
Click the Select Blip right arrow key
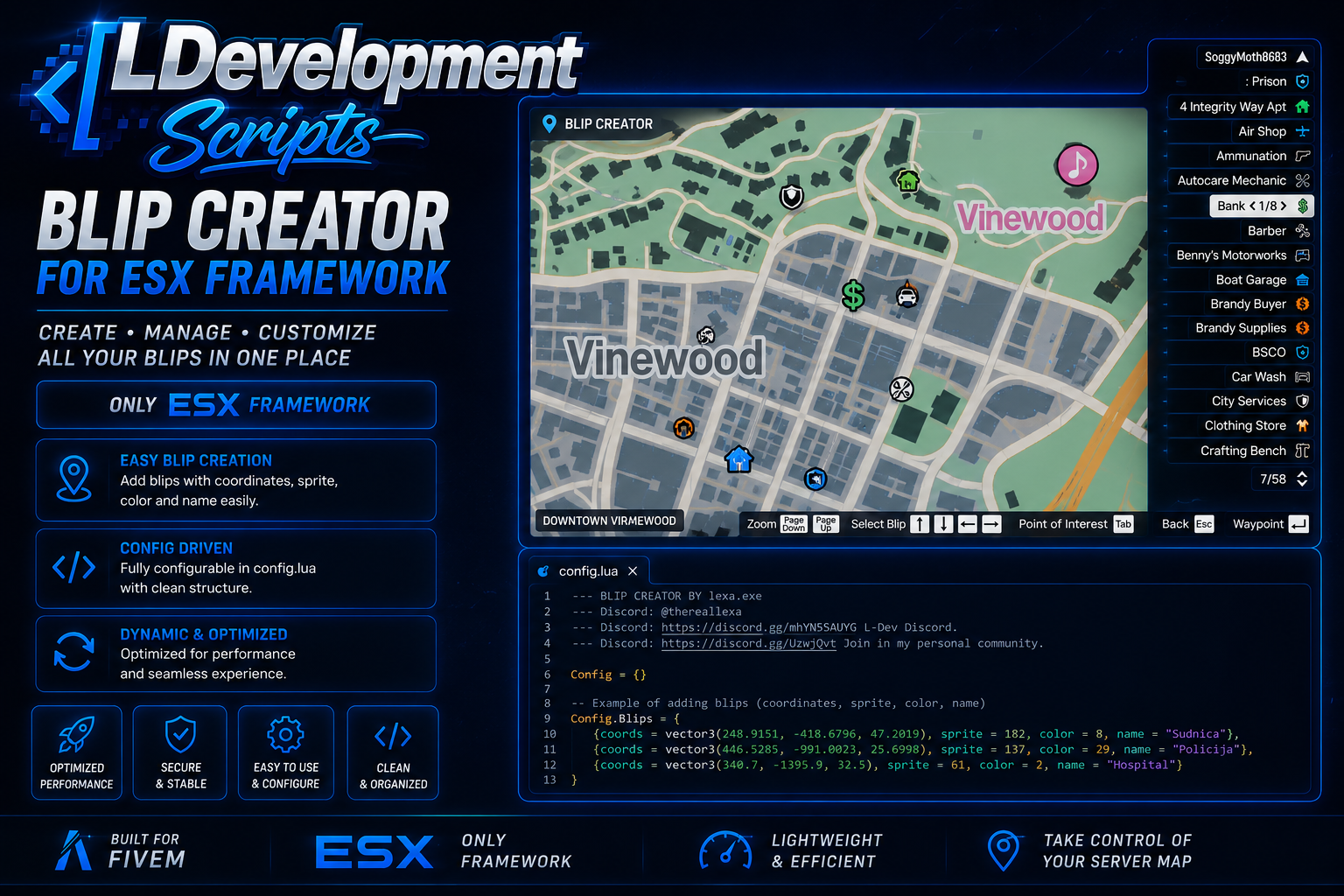tap(991, 524)
